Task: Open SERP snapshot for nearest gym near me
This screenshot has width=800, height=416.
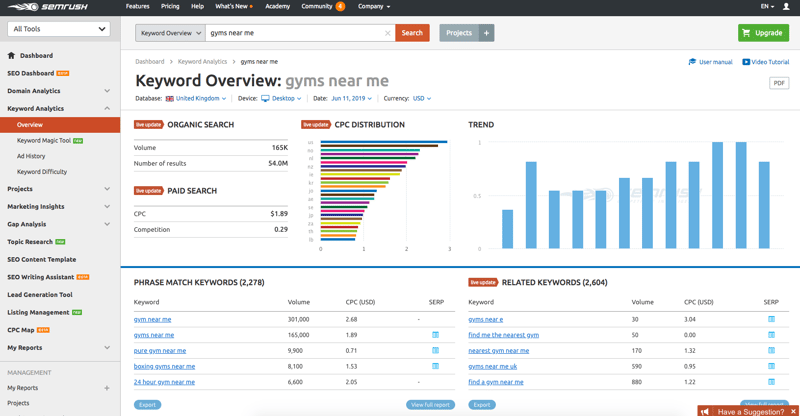Action: (x=771, y=351)
